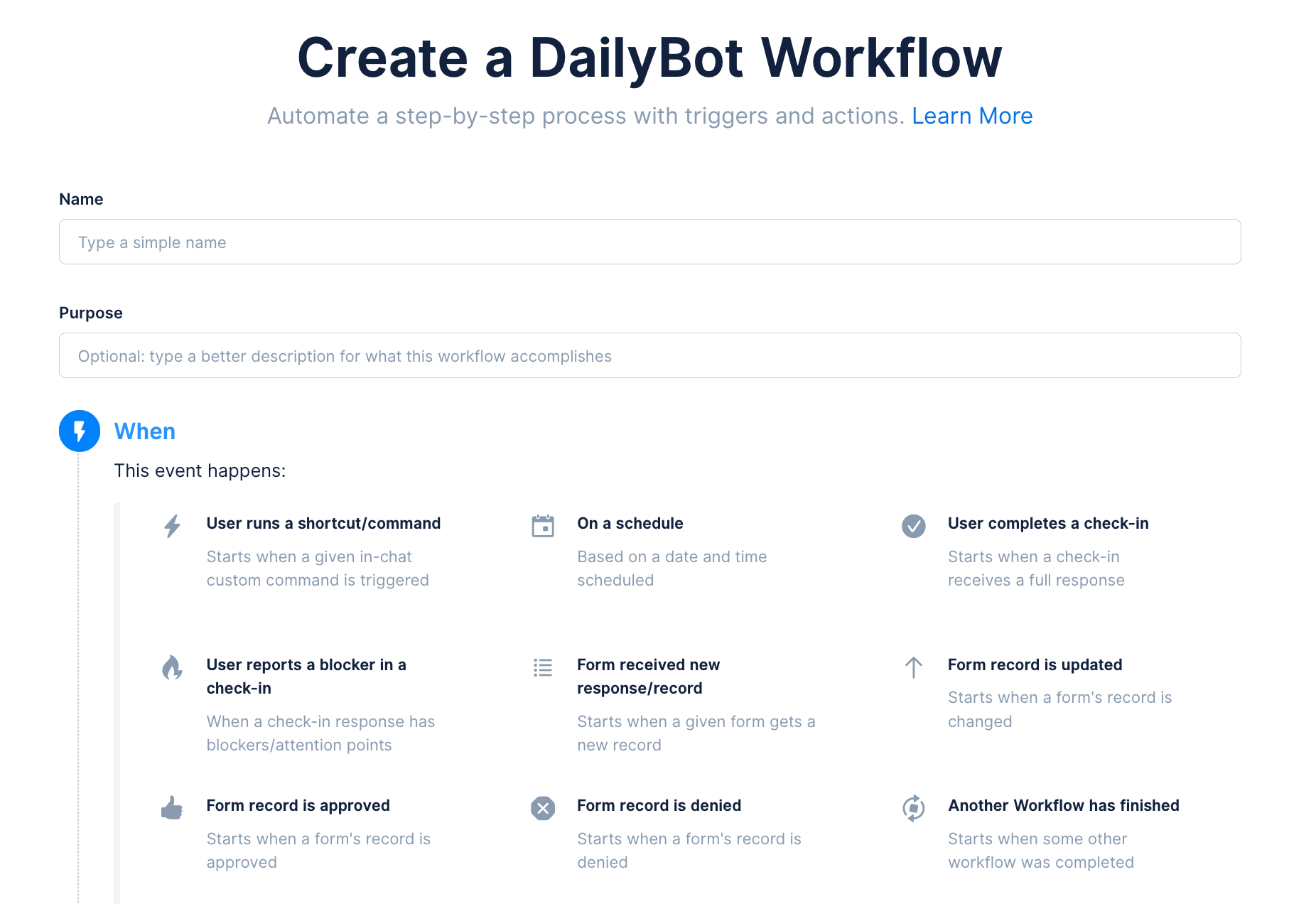
Task: Select the 'On a schedule' trigger
Action: 630,523
